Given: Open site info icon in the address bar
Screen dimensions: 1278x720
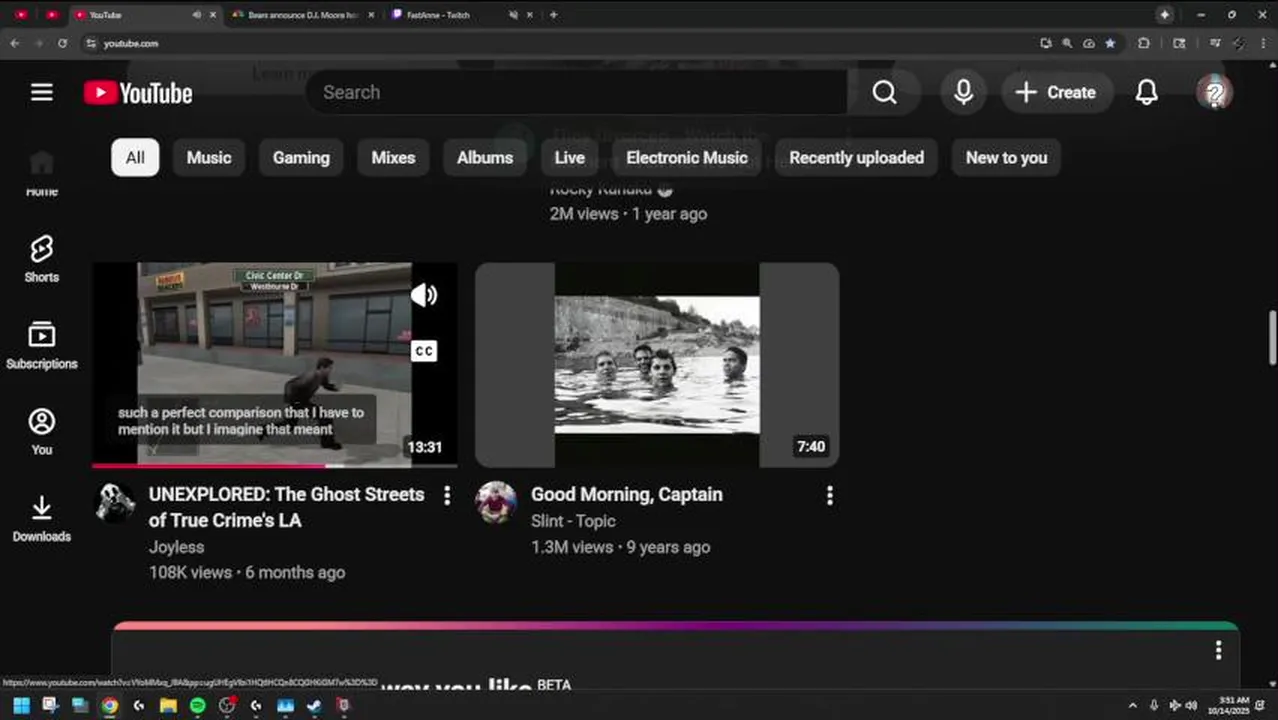Looking at the screenshot, I should point(91,43).
